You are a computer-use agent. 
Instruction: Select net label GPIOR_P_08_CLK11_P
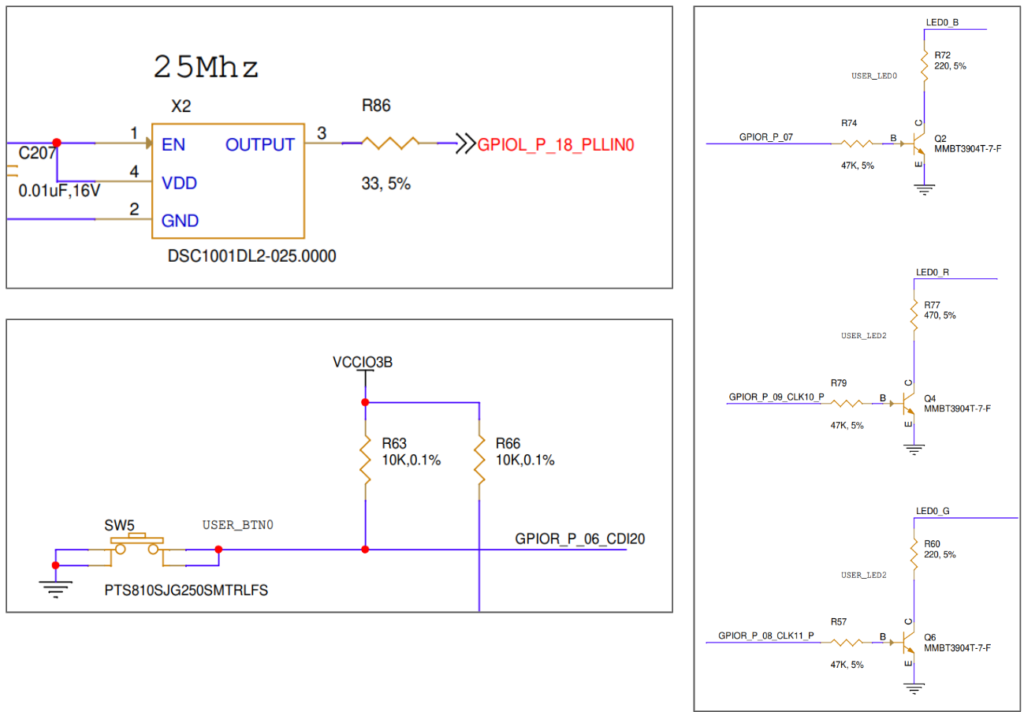tap(766, 636)
